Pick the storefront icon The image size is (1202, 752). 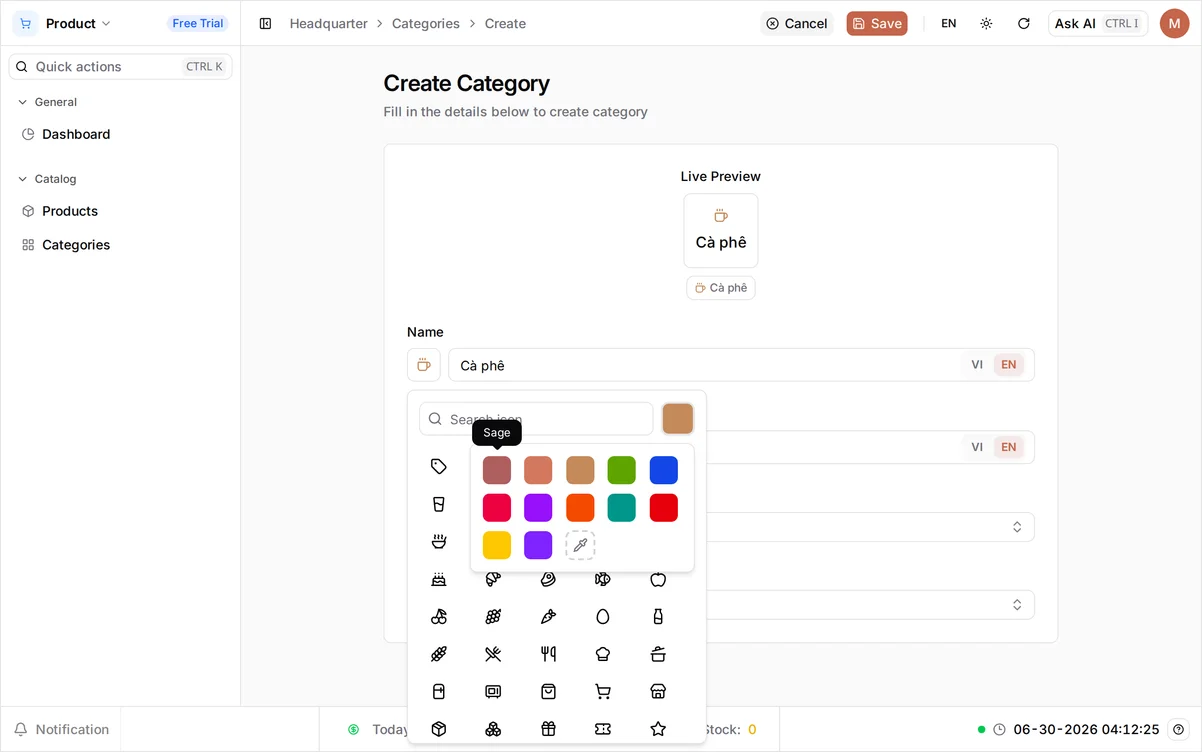(658, 691)
